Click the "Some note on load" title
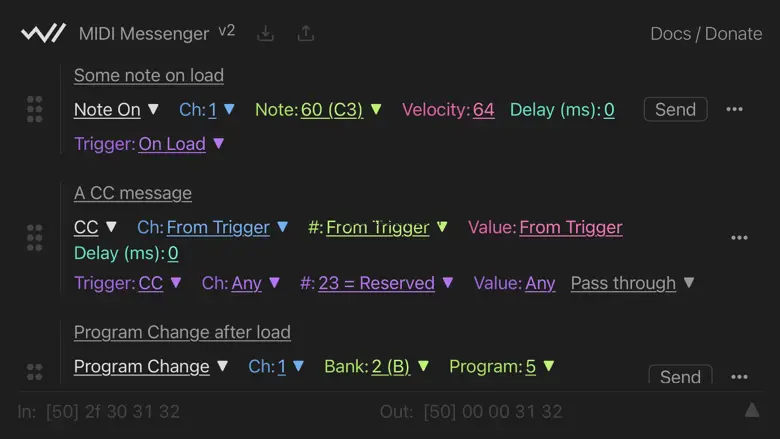Image resolution: width=780 pixels, height=439 pixels. tap(149, 75)
